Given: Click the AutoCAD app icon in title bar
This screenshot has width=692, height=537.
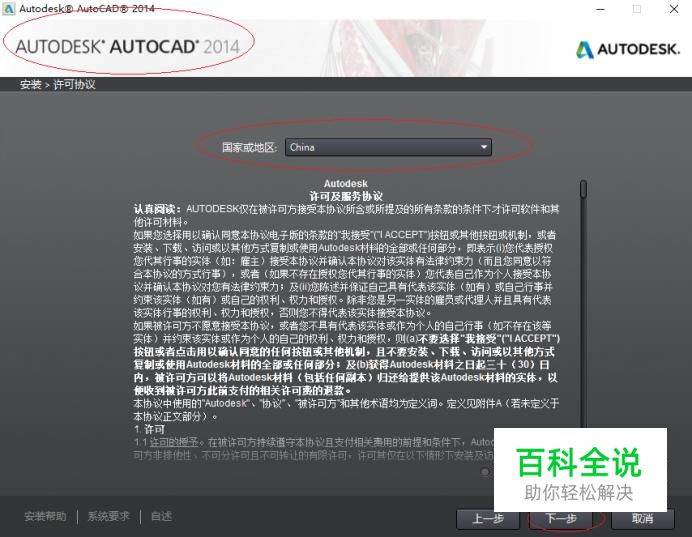Looking at the screenshot, I should (x=9, y=9).
